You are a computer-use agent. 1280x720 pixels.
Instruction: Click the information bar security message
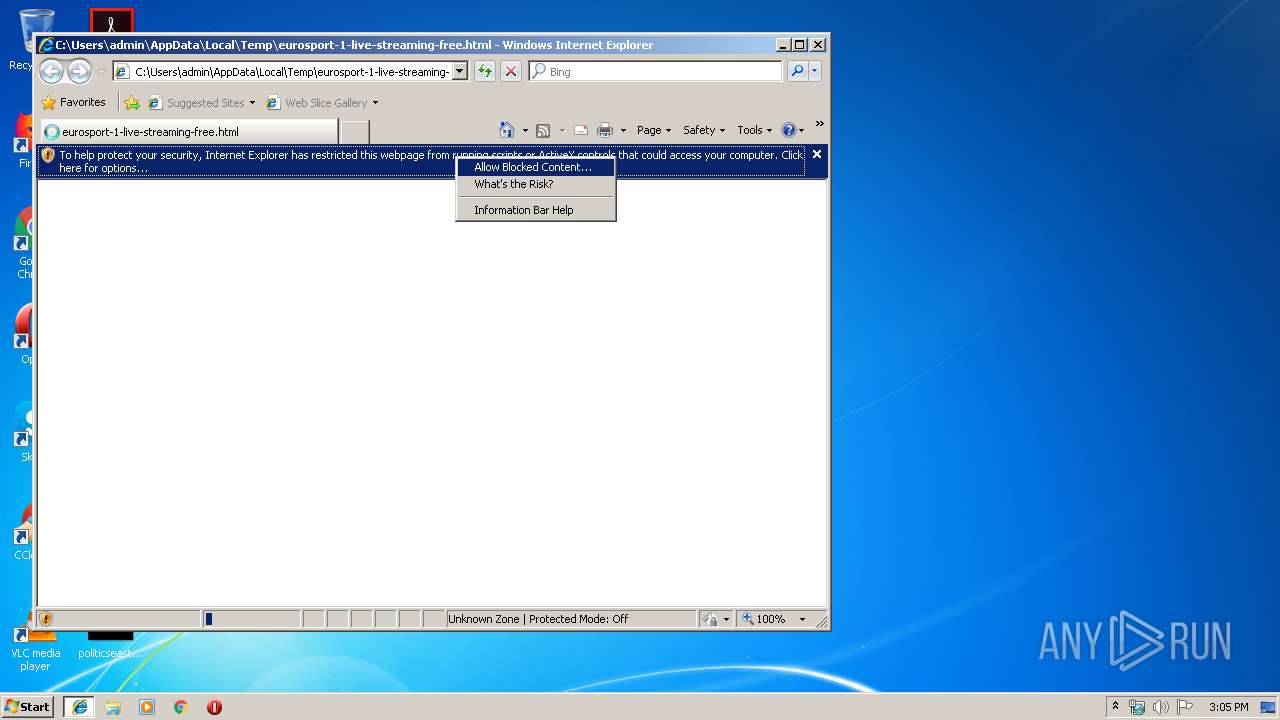pos(430,161)
